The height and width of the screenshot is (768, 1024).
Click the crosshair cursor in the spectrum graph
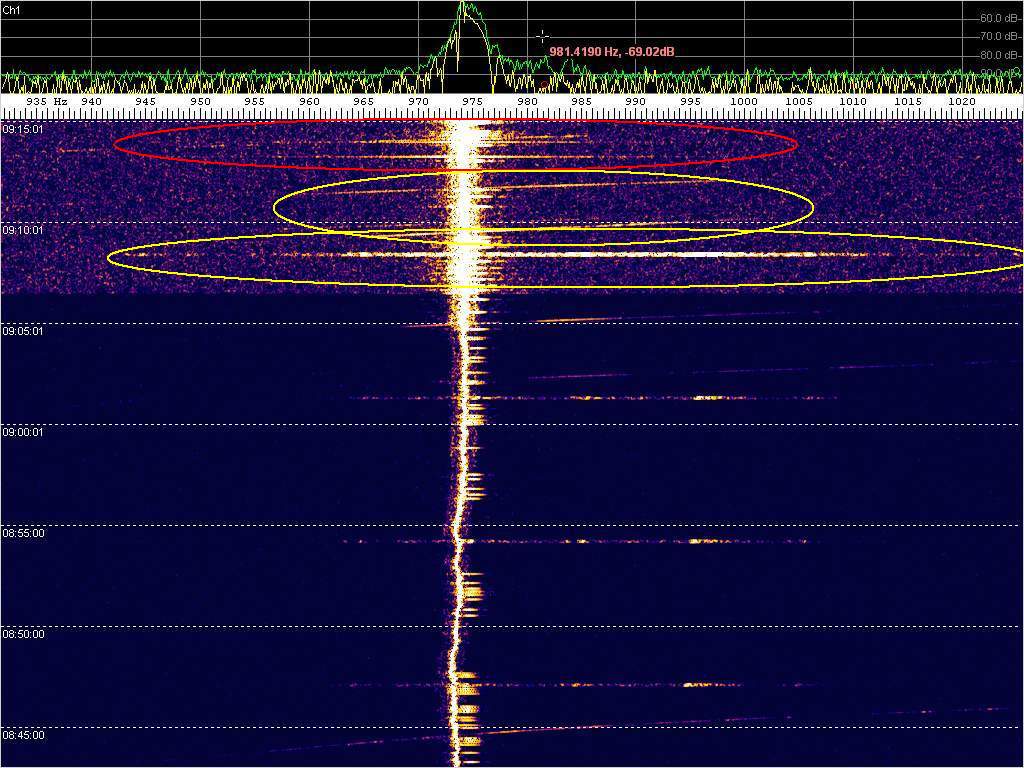click(x=542, y=36)
